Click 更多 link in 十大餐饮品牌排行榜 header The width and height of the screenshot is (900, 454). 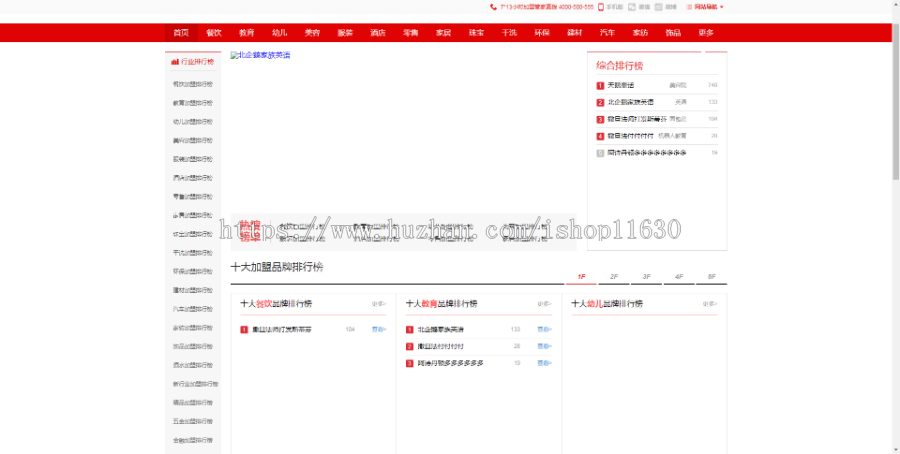click(379, 304)
